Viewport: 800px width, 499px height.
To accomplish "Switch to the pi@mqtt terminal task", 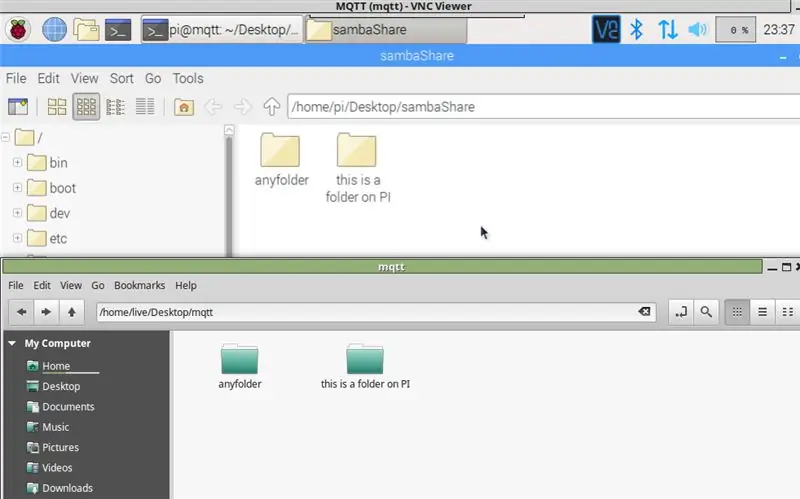I will coord(221,30).
